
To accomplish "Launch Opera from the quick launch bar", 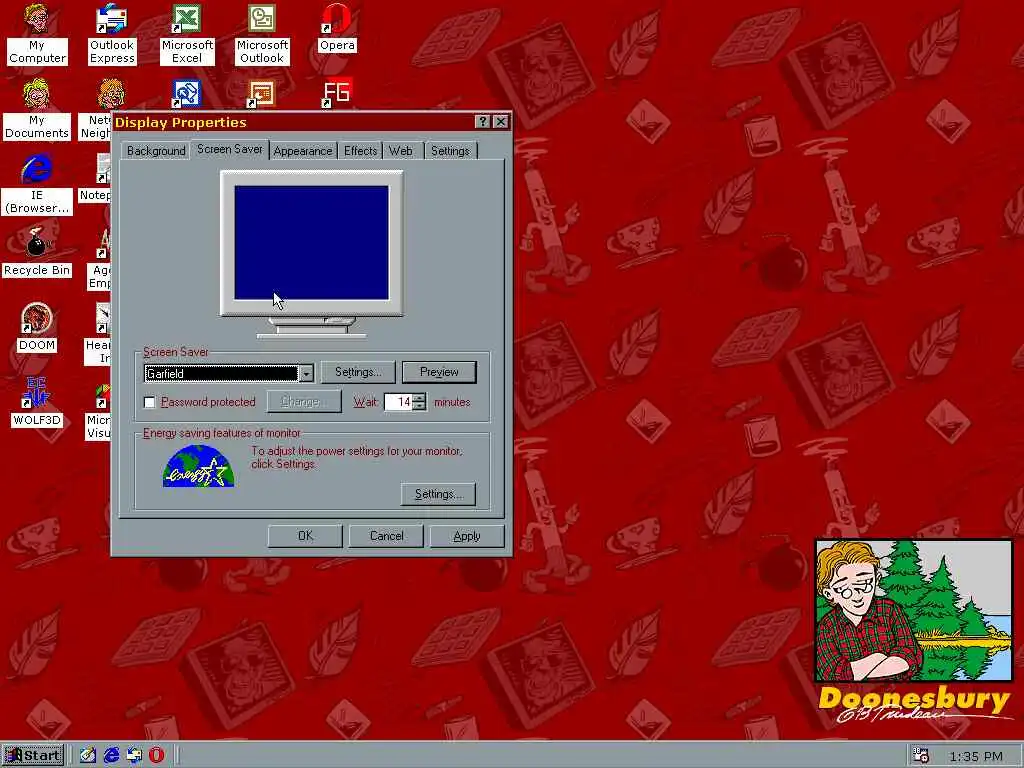I will click(156, 755).
